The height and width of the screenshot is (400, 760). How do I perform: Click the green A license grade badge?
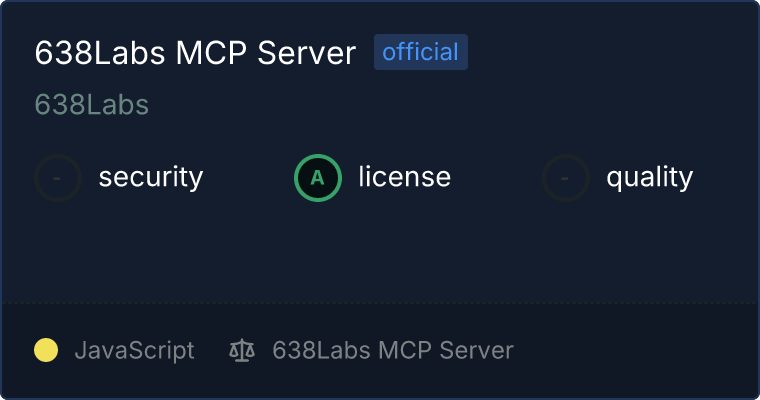click(318, 178)
